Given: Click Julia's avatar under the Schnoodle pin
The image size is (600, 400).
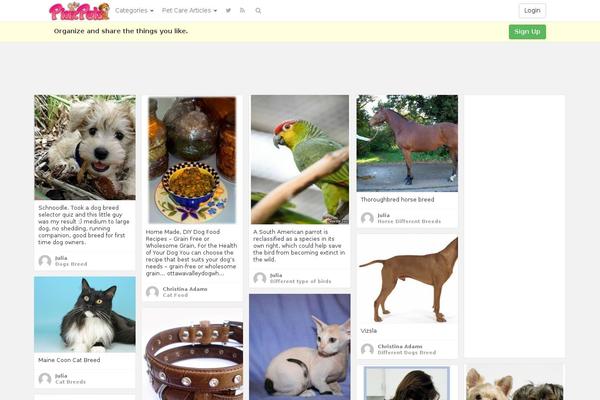Looking at the screenshot, I should point(45,261).
